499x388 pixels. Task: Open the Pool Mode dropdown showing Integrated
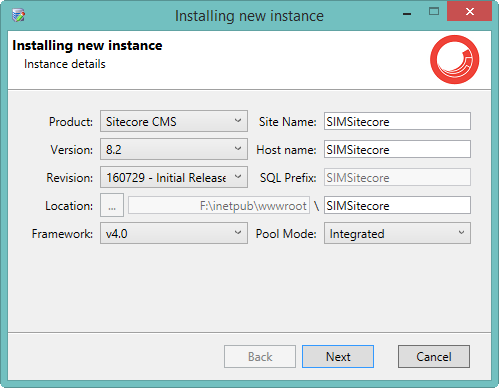coord(397,233)
